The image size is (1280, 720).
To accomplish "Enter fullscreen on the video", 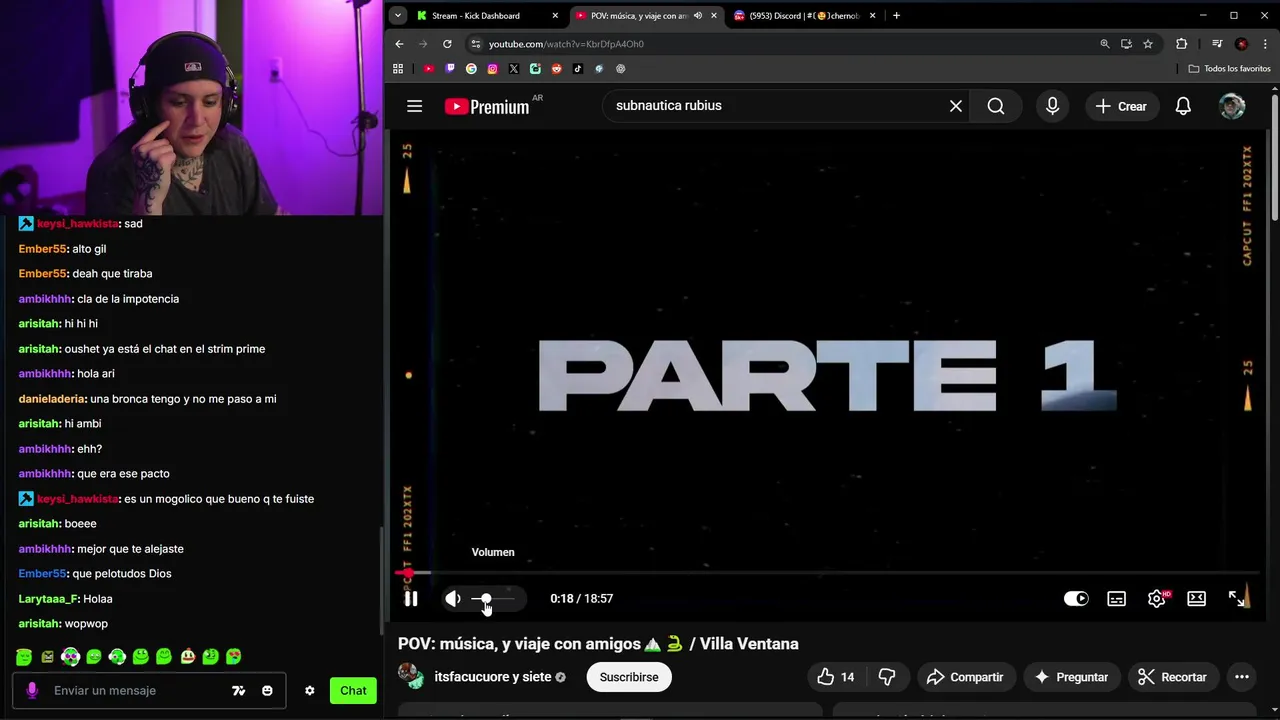I will (1237, 598).
